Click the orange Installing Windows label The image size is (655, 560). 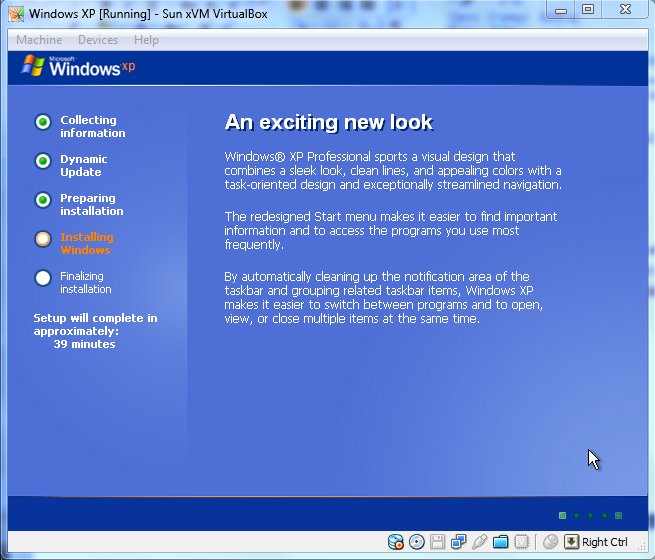pyautogui.click(x=87, y=243)
